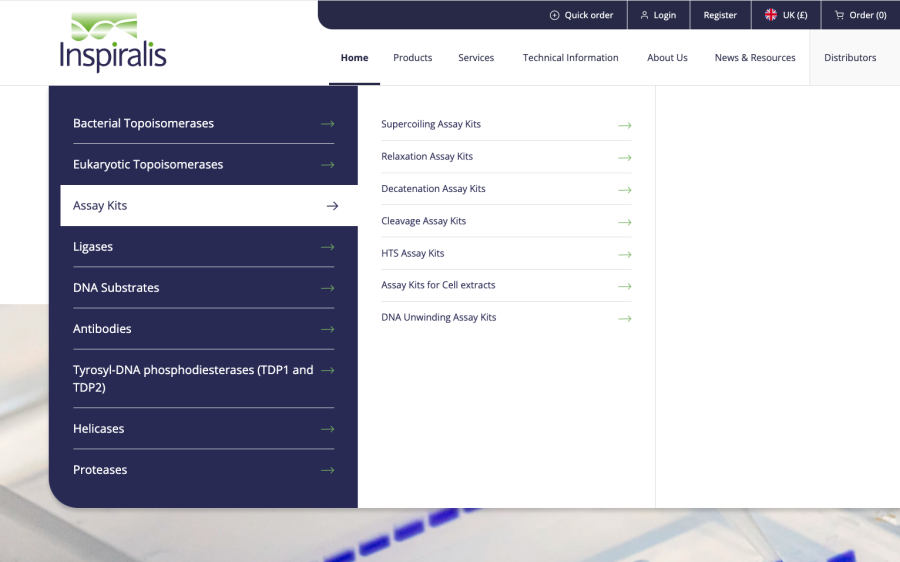Click the Quick order plus icon

coord(555,15)
